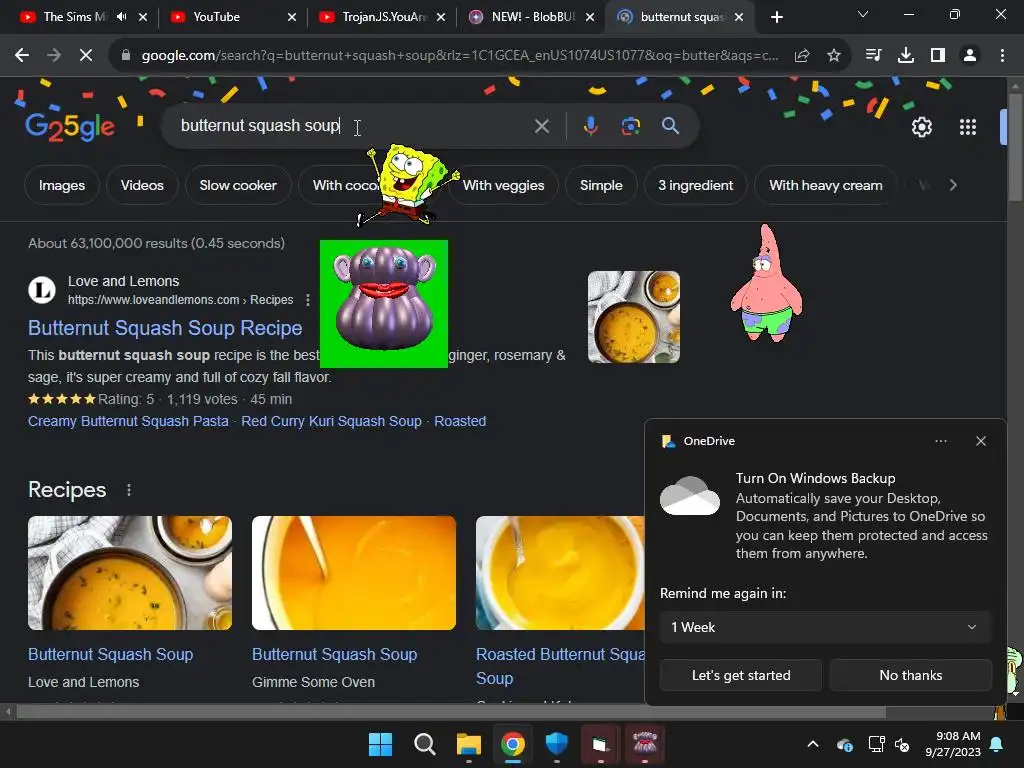The height and width of the screenshot is (768, 1024).
Task: Click the page vertical scrollbar
Action: 1014,148
